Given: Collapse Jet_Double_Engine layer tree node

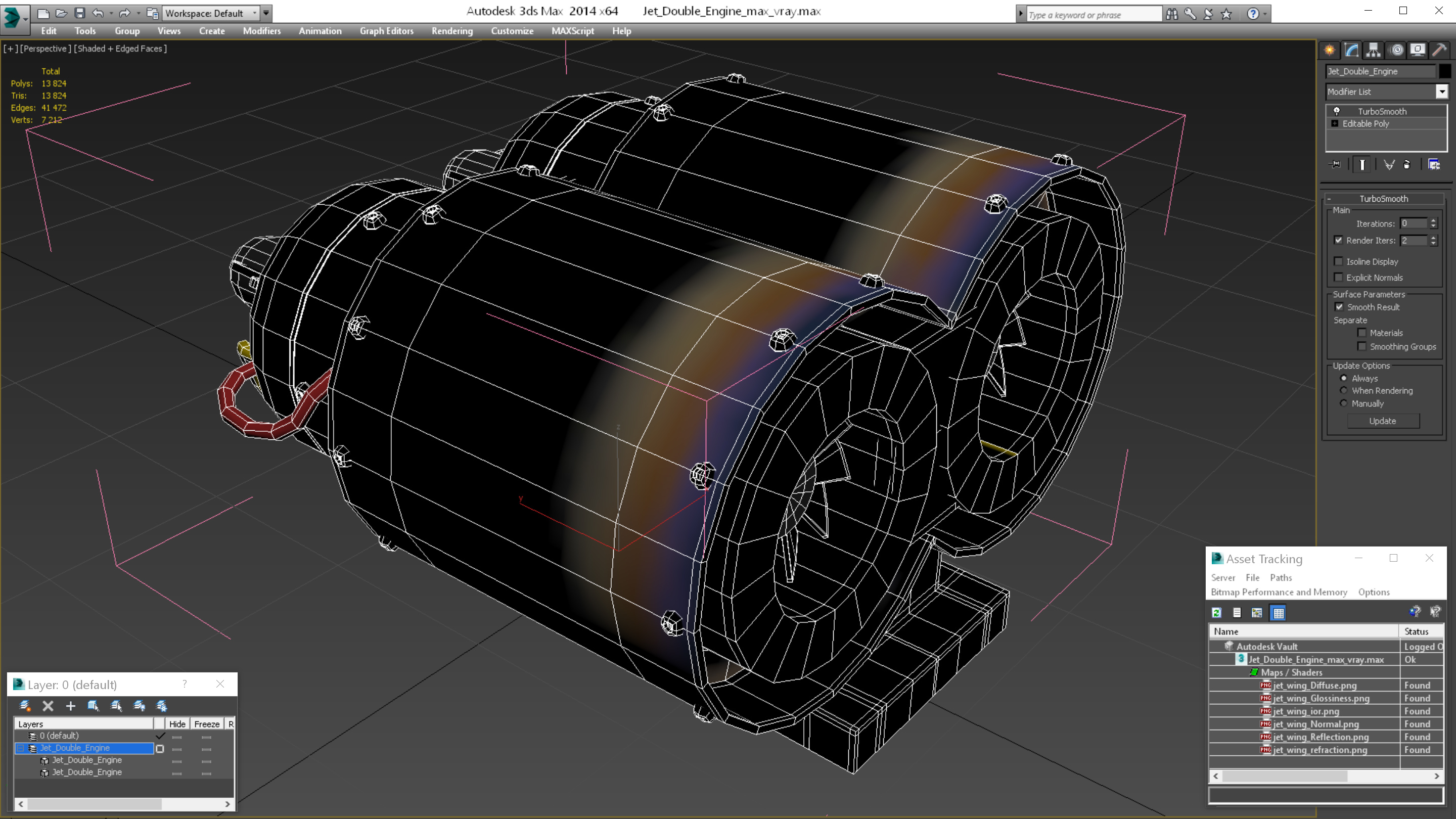Looking at the screenshot, I should (x=21, y=748).
